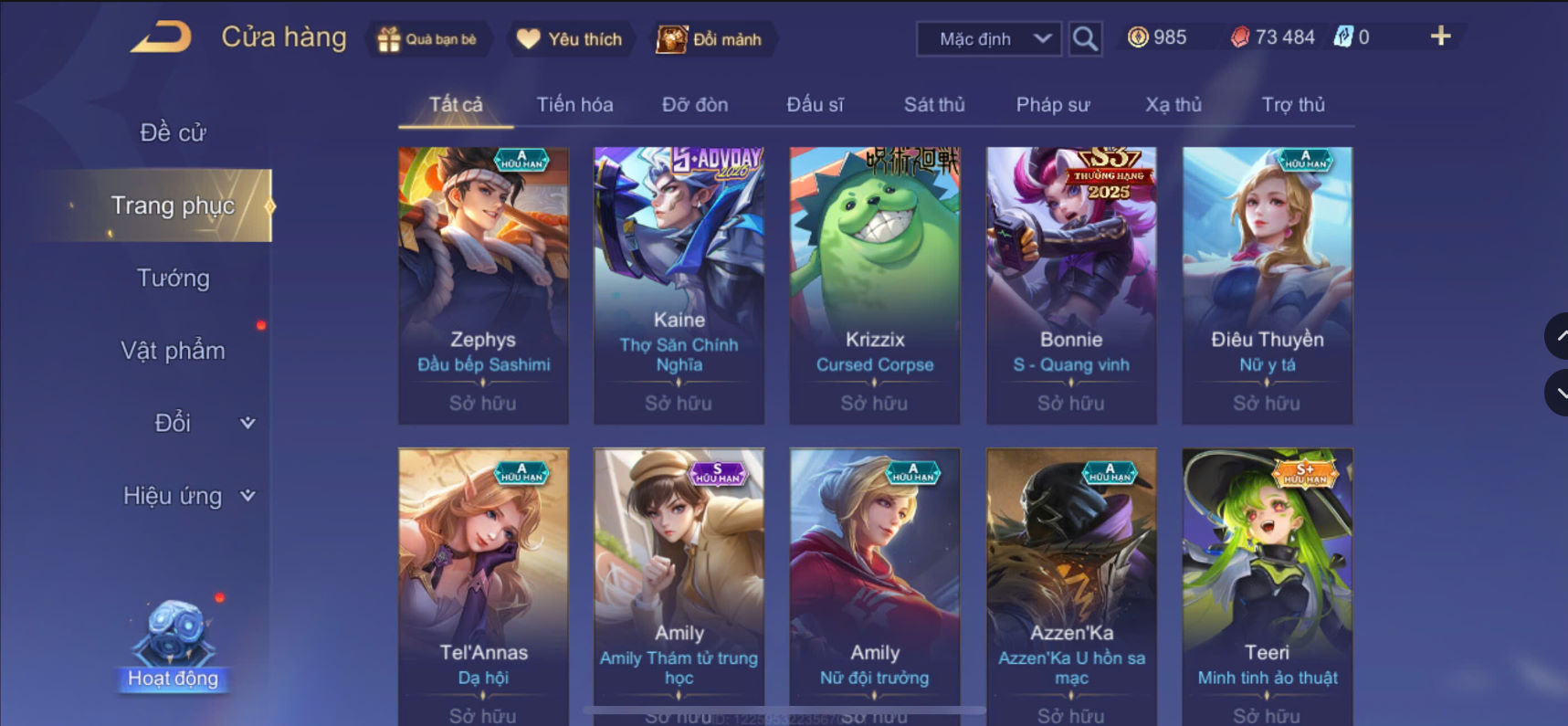Click the plus icon to add currency
Screen dimensions: 1568x726
[1440, 37]
